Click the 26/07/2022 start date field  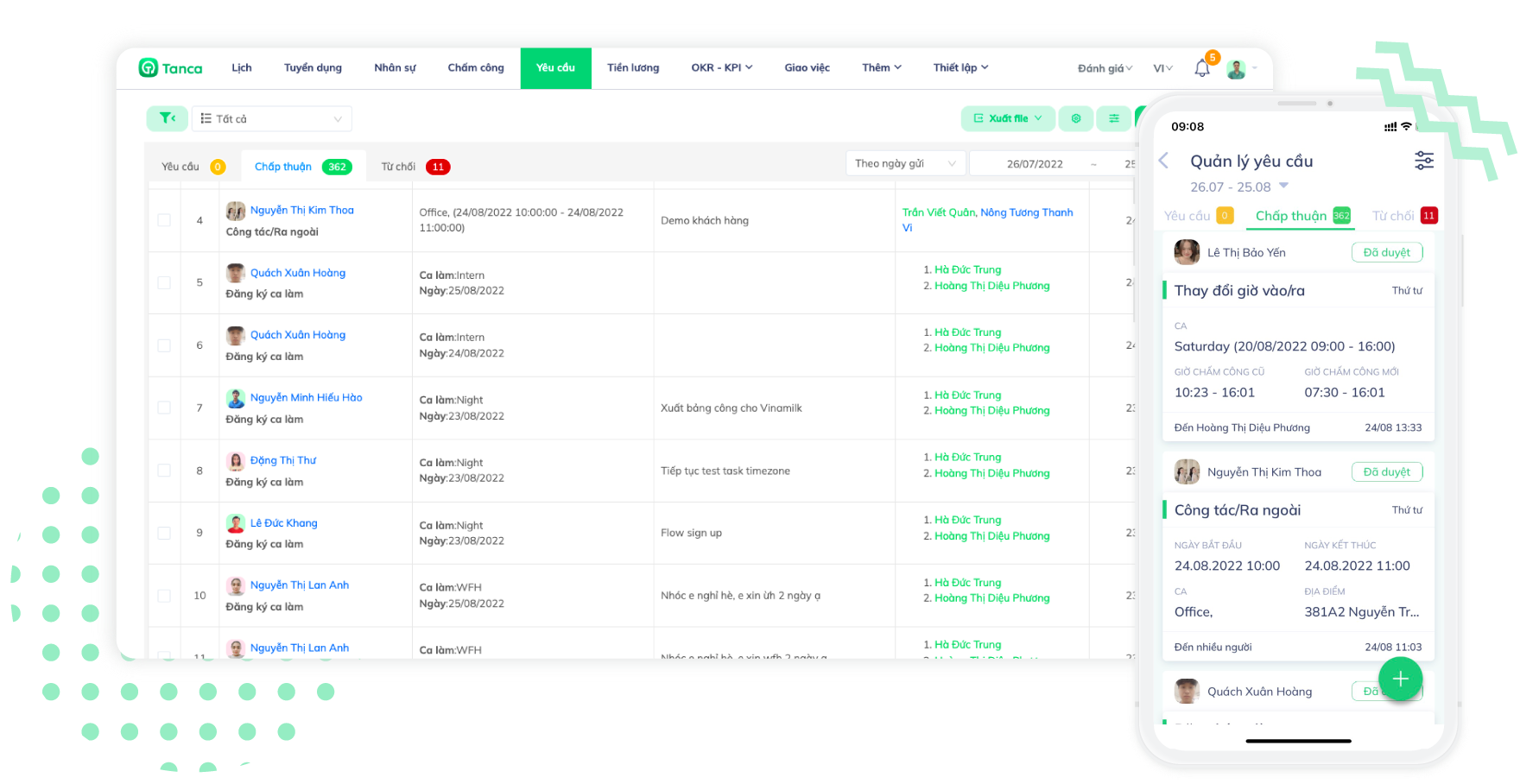[x=1034, y=164]
